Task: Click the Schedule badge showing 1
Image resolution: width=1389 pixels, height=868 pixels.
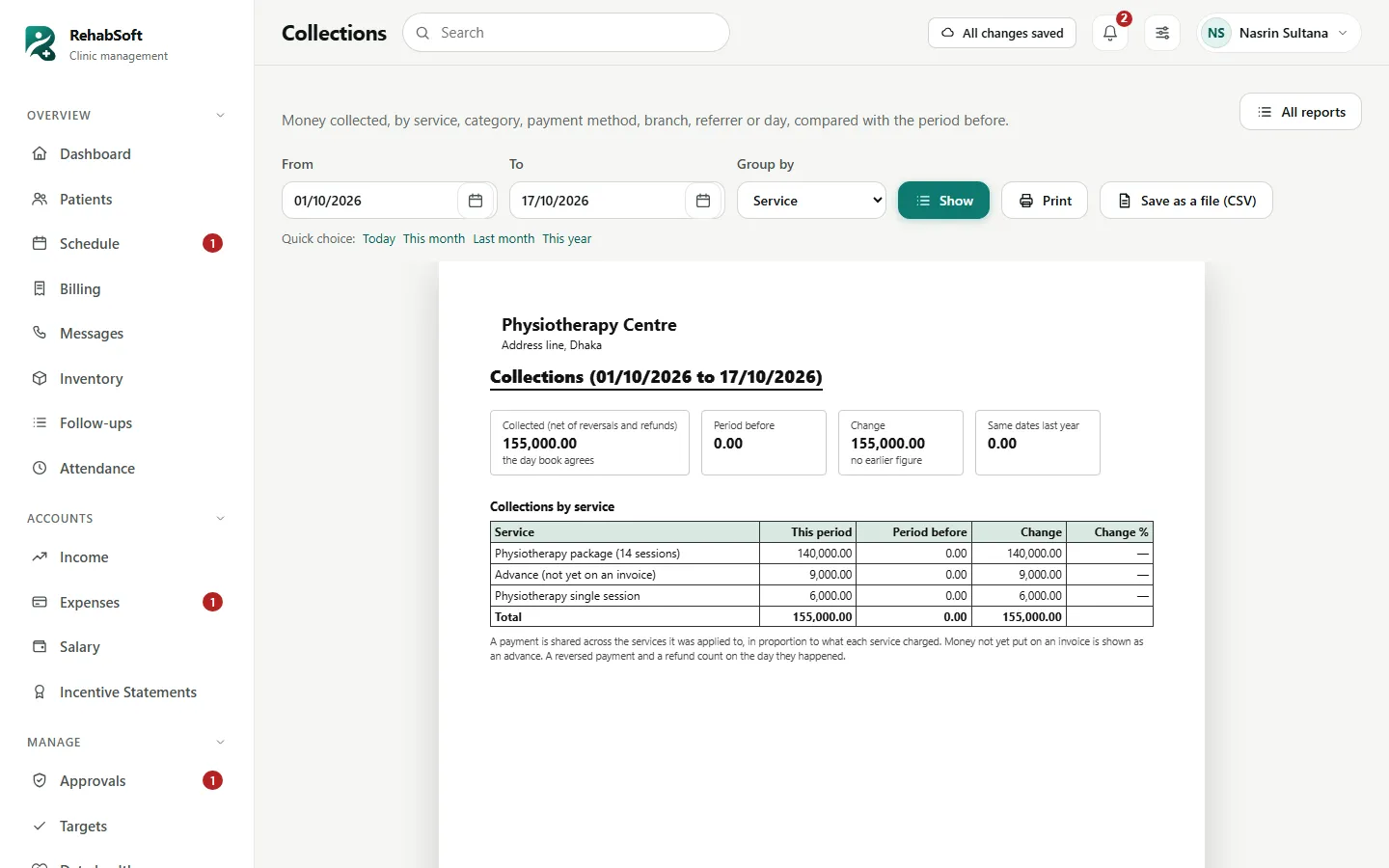Action: click(212, 243)
